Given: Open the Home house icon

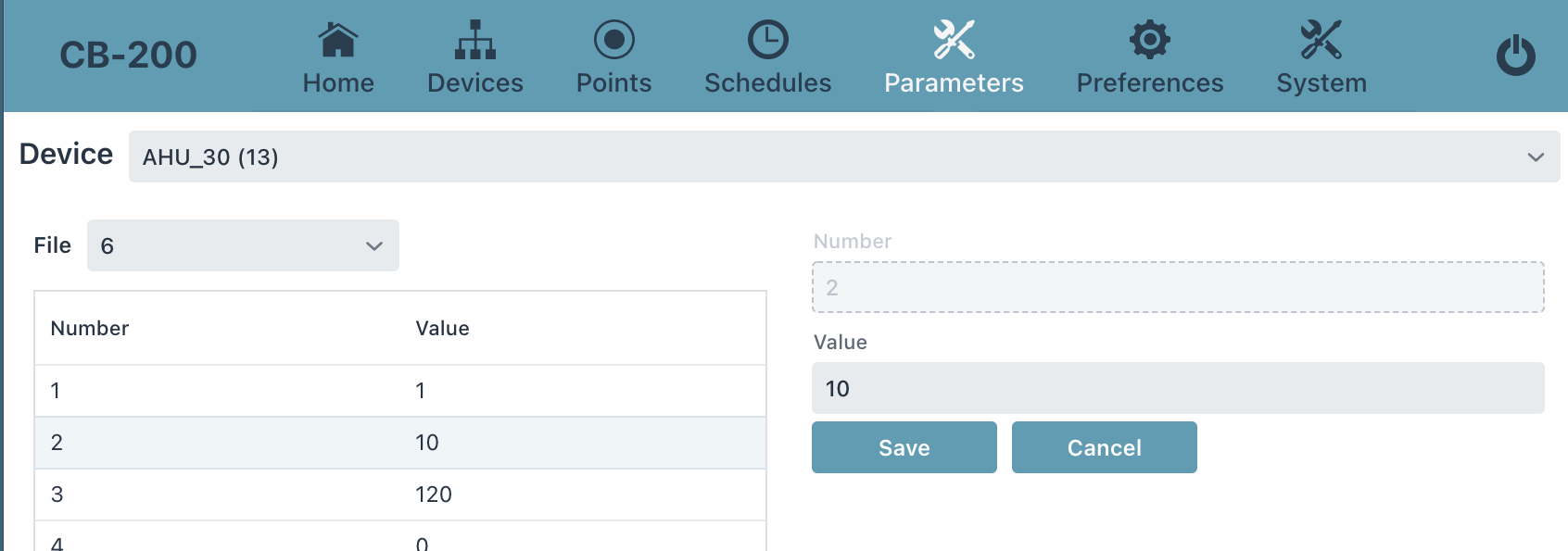Looking at the screenshot, I should (338, 40).
